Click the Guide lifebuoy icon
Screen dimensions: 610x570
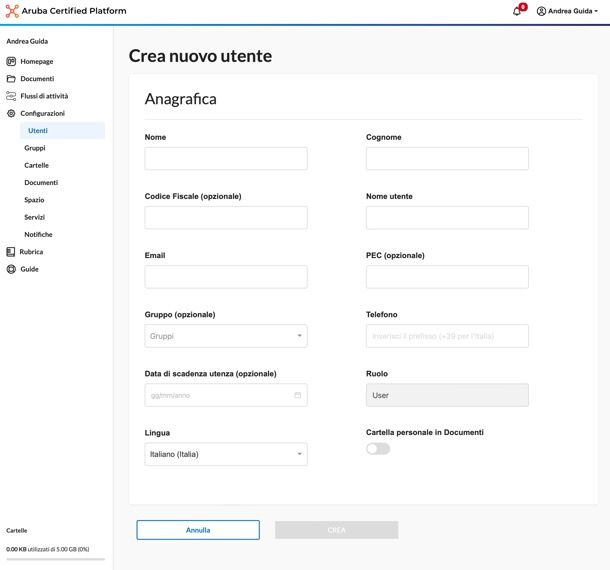[x=11, y=269]
